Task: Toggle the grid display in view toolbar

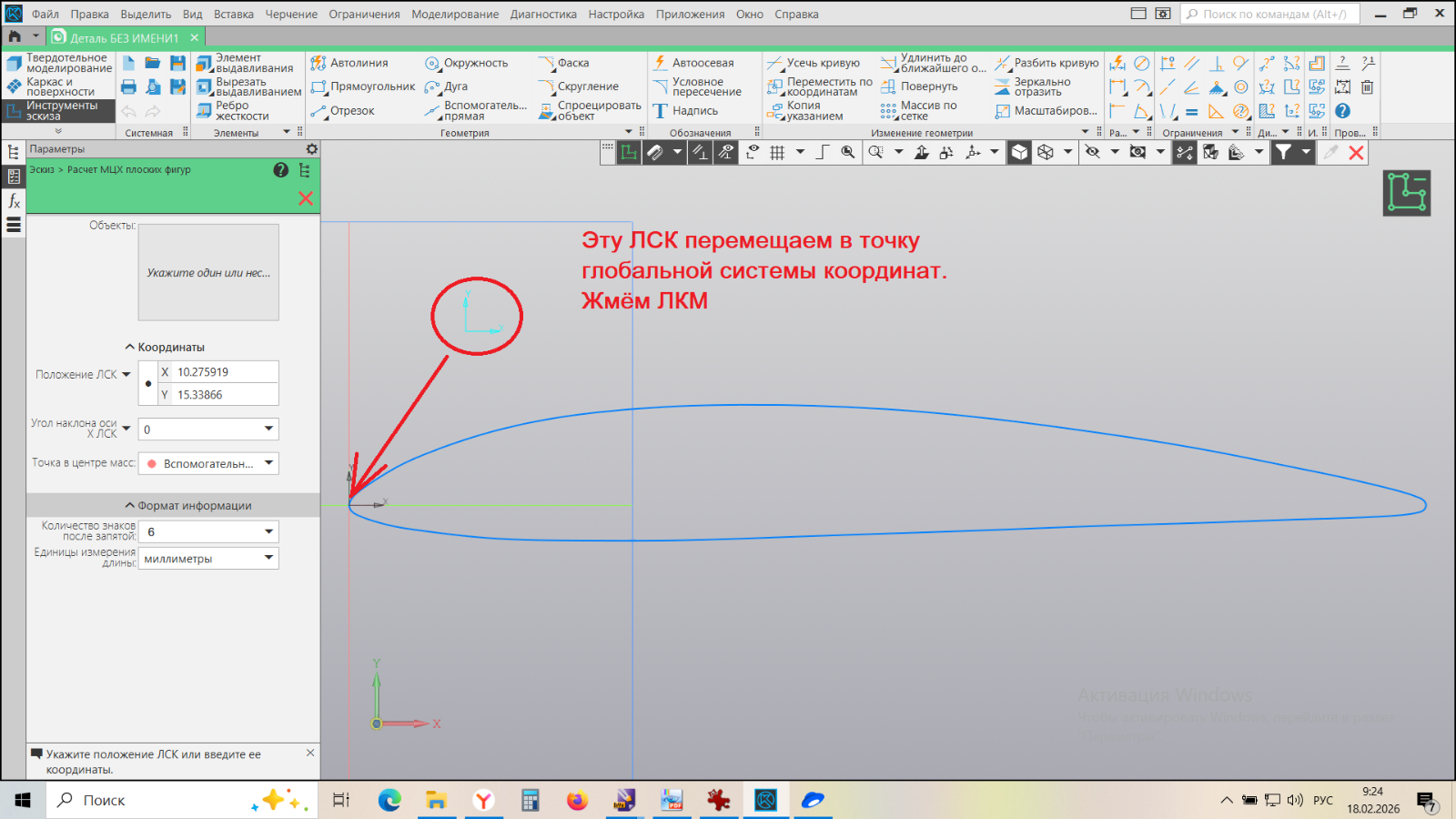Action: 777,153
